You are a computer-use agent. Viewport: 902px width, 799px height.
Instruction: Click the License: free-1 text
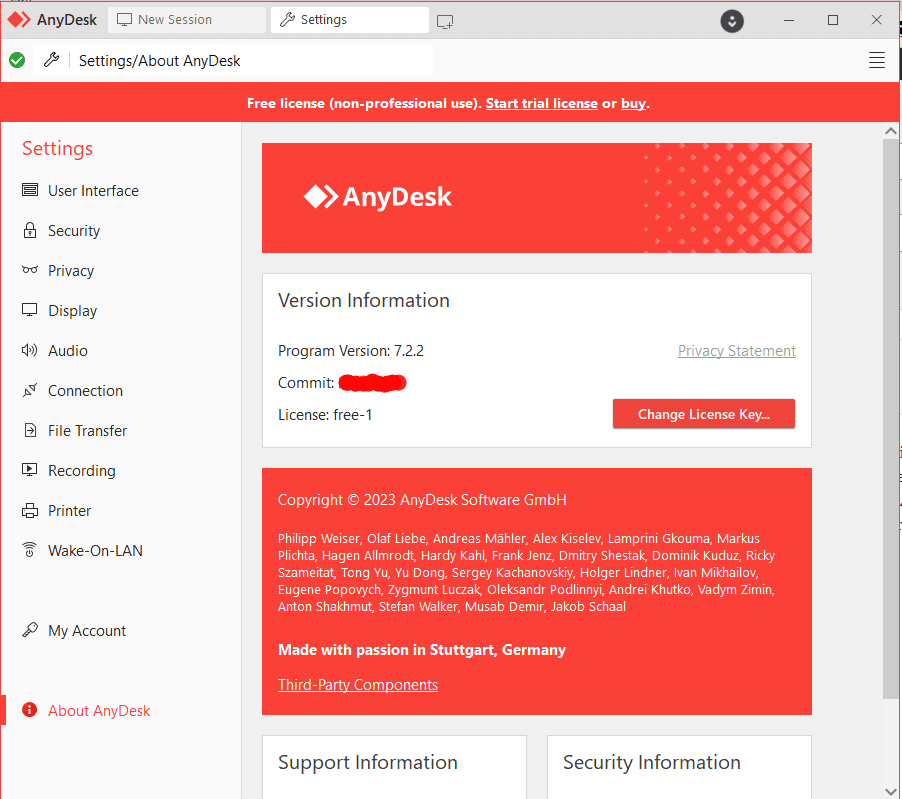coord(325,414)
